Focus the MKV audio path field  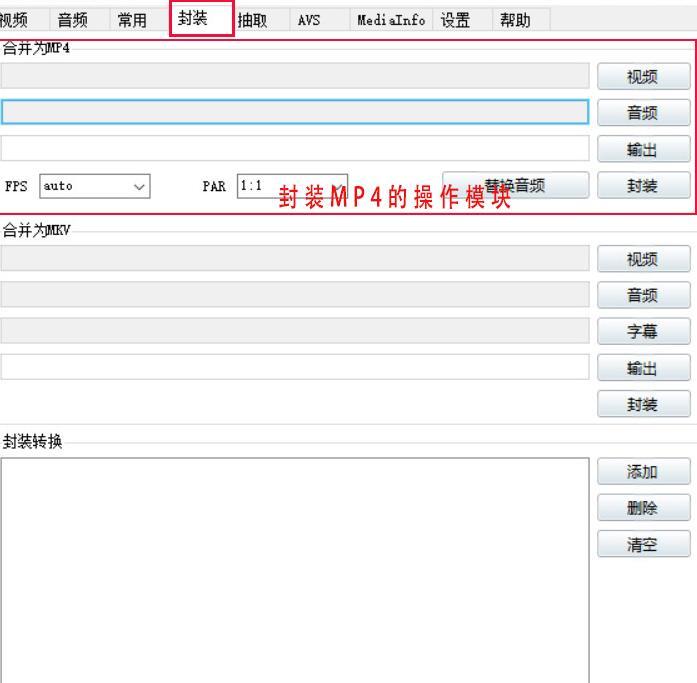point(295,294)
